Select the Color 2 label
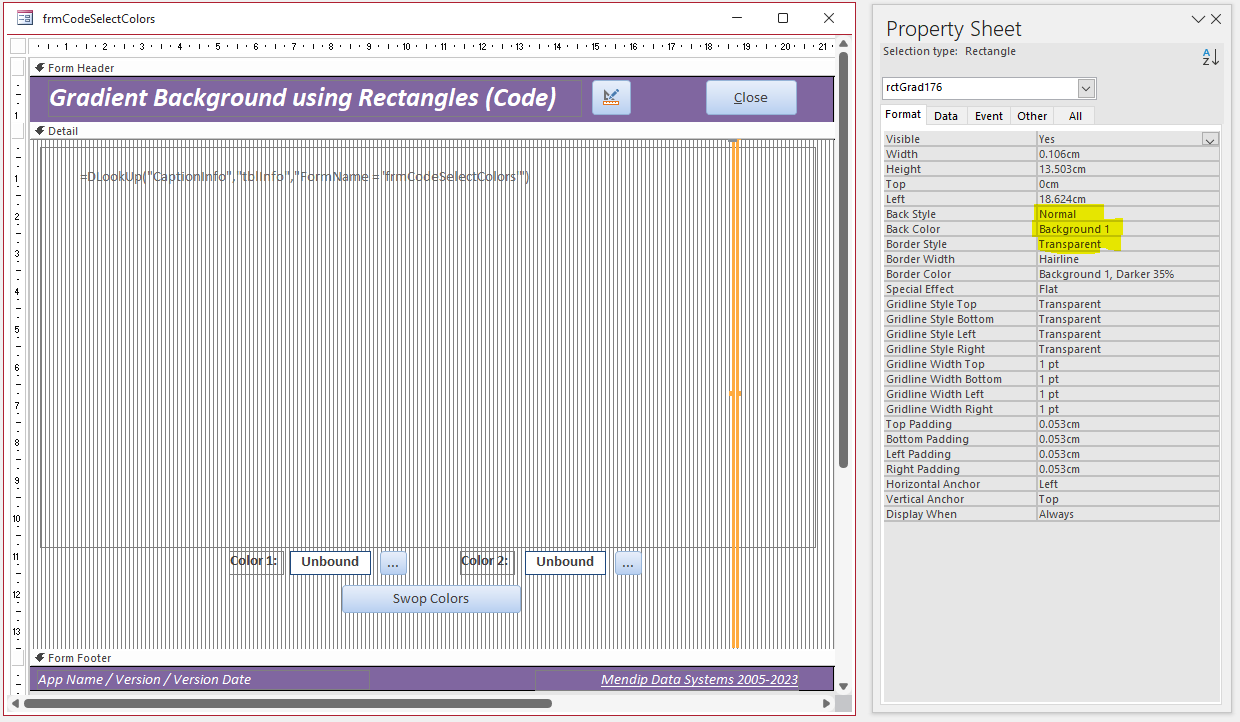The width and height of the screenshot is (1240, 722). (485, 561)
